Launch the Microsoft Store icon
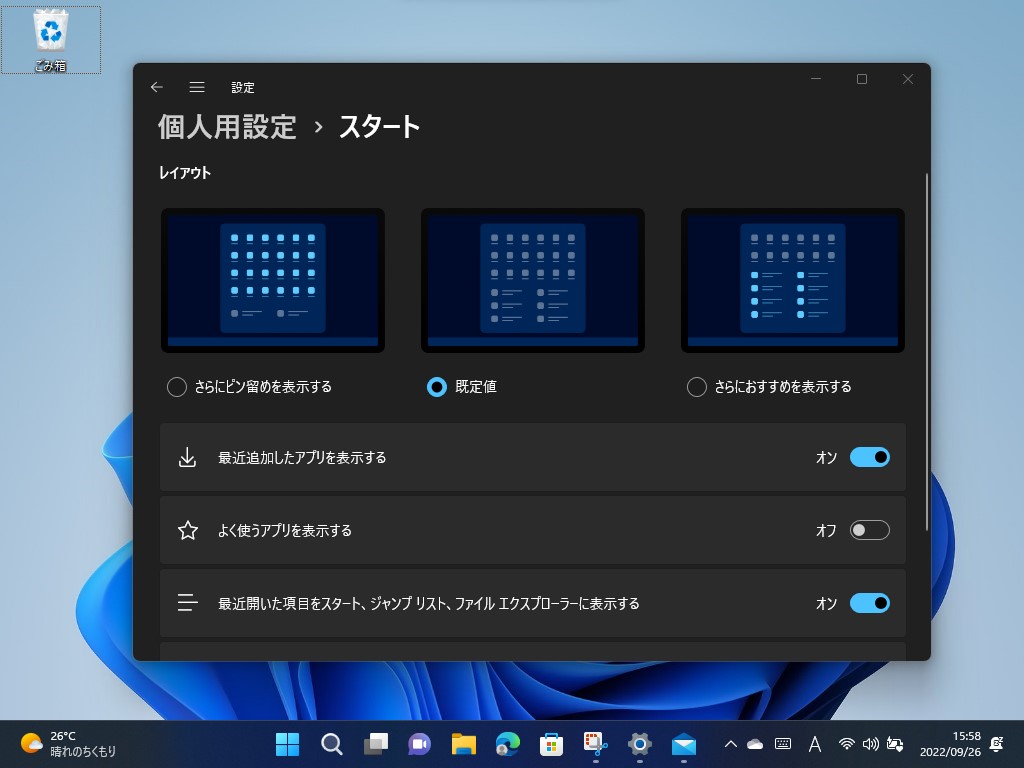The width and height of the screenshot is (1024, 768). [551, 744]
